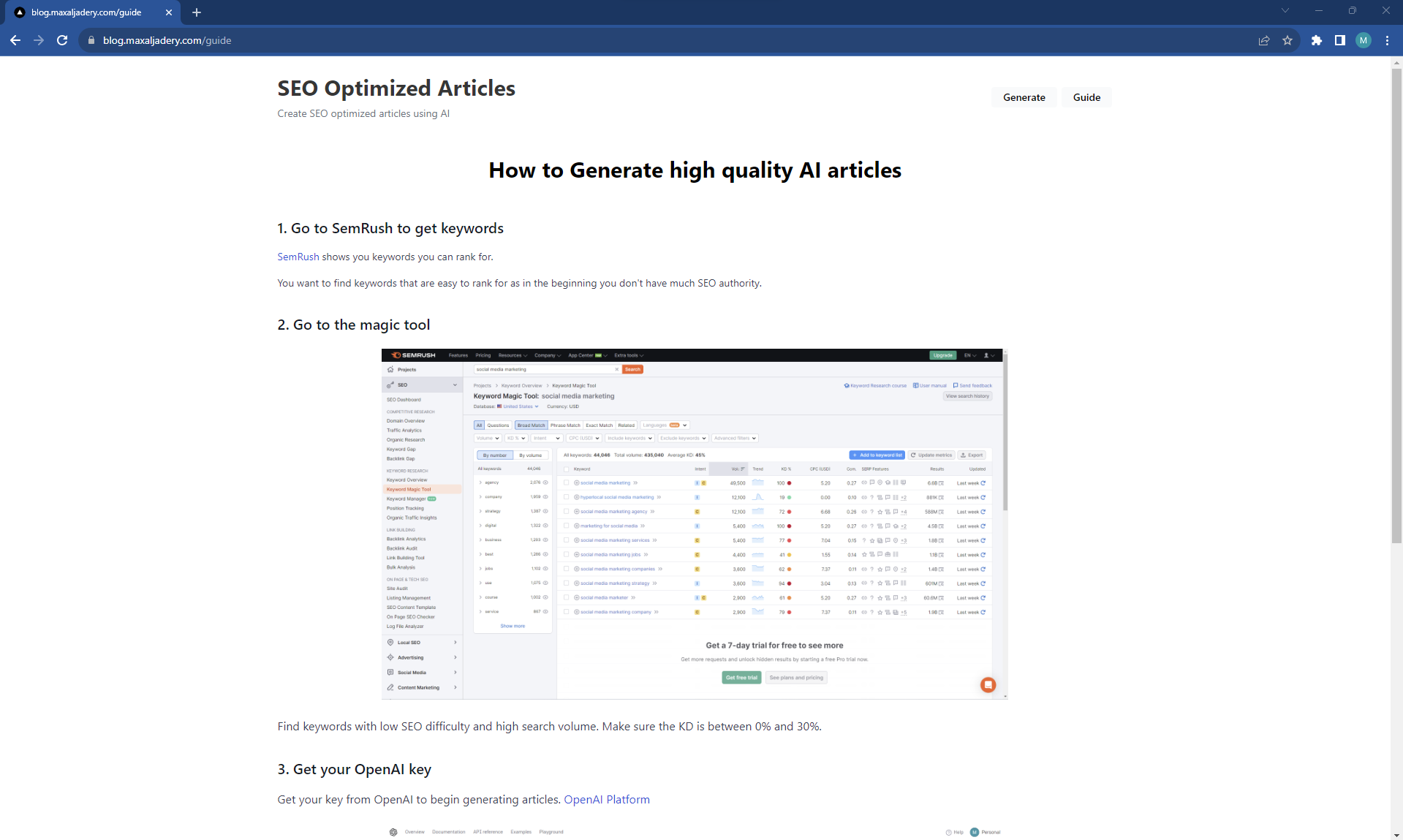Open a new tab with the plus icon
Viewport: 1403px width, 840px height.
[197, 12]
